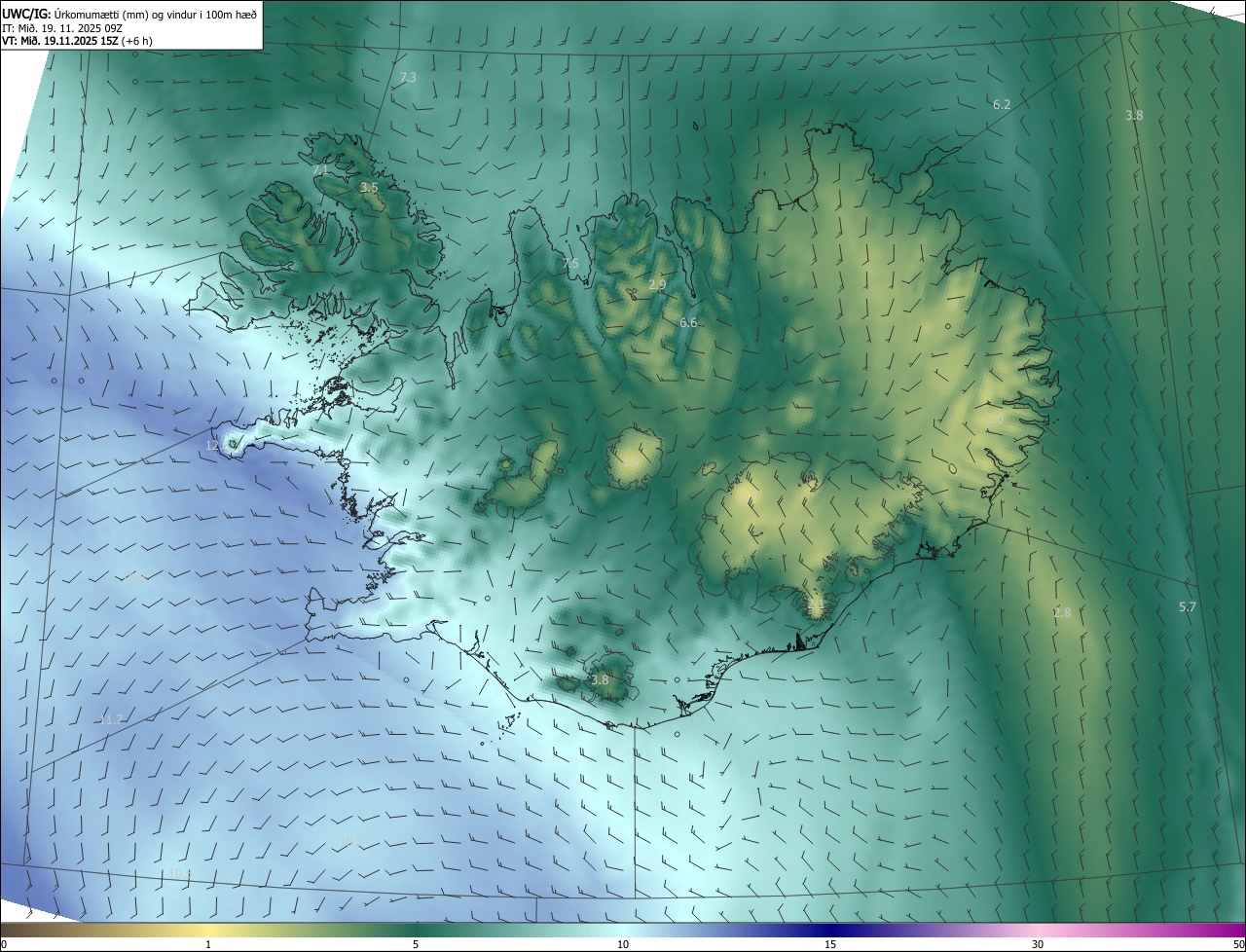Click the 3.5 value in the Westfjords

tap(369, 187)
